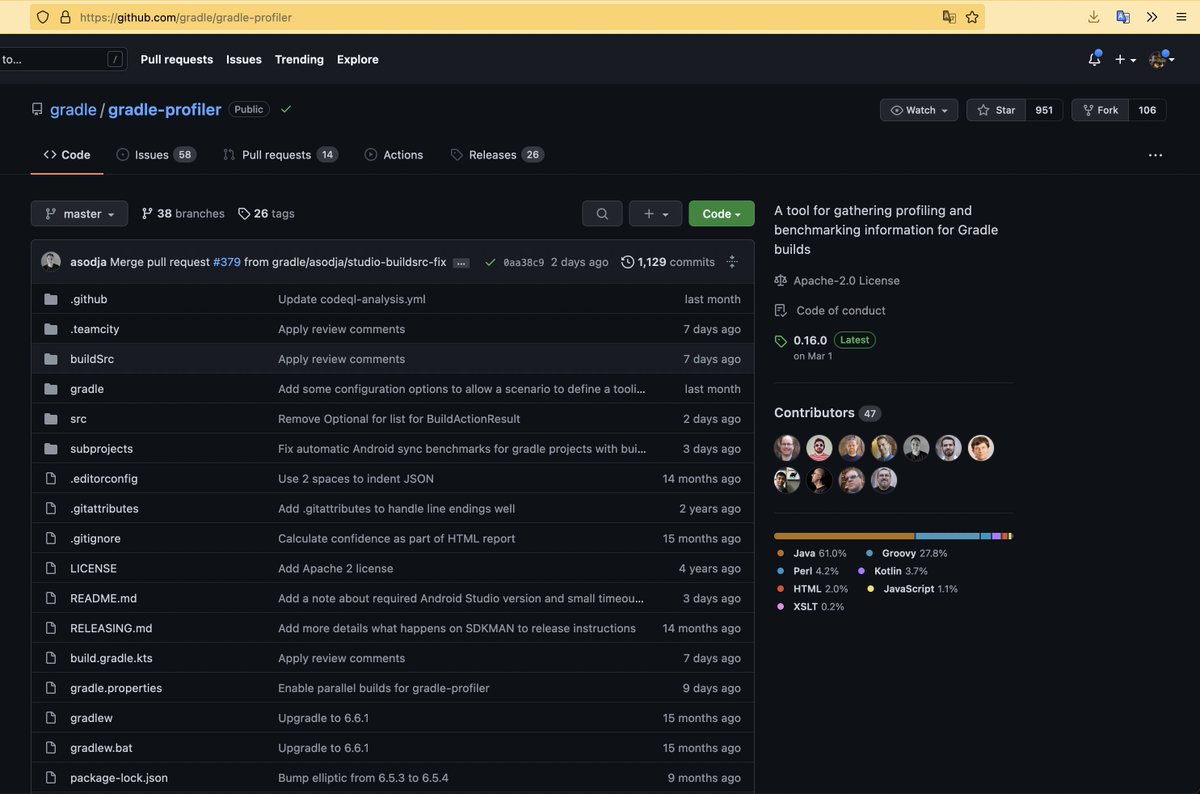The width and height of the screenshot is (1200, 794).
Task: Open the src folder
Action: point(78,419)
